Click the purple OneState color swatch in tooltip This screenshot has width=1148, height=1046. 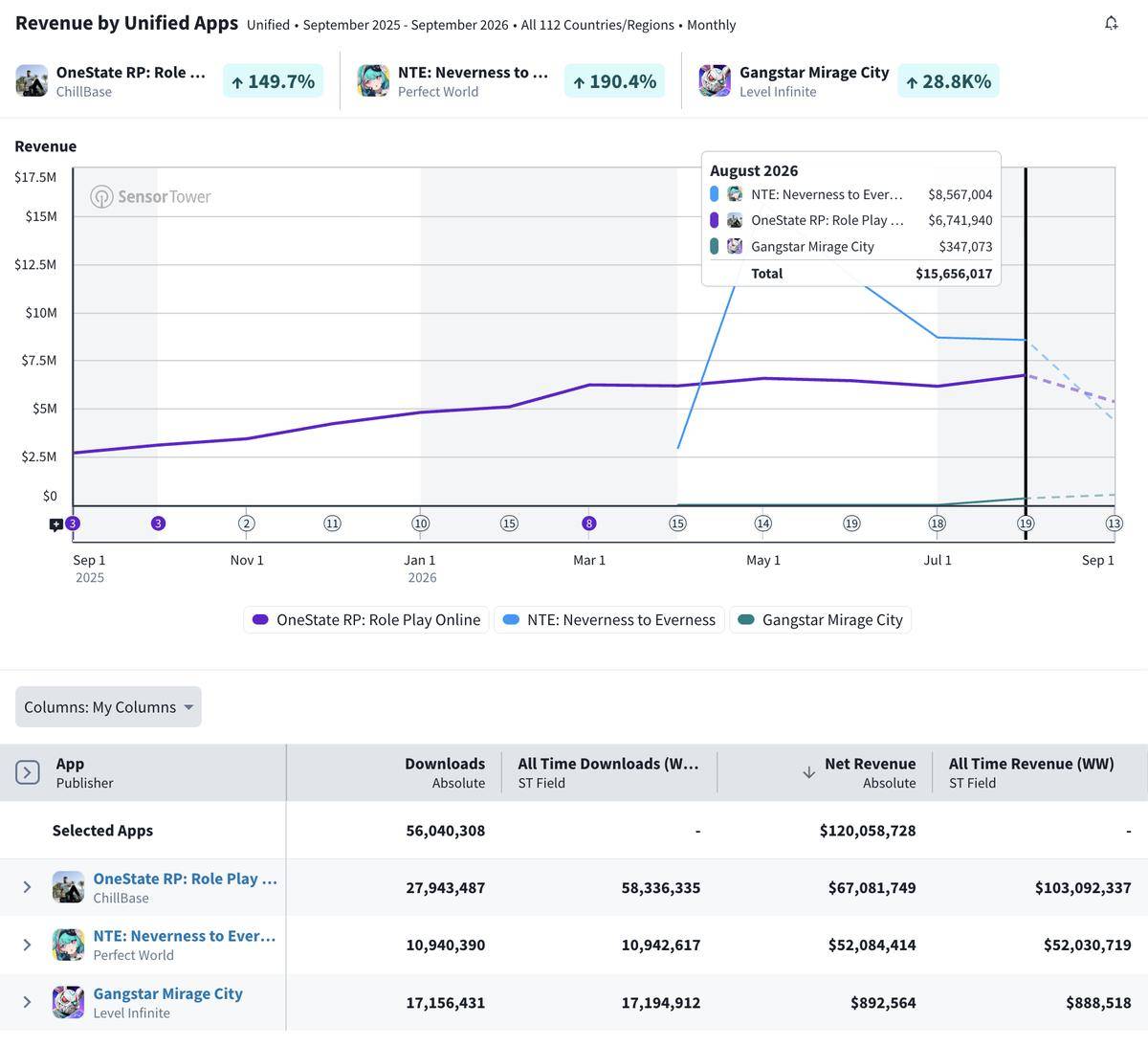714,220
